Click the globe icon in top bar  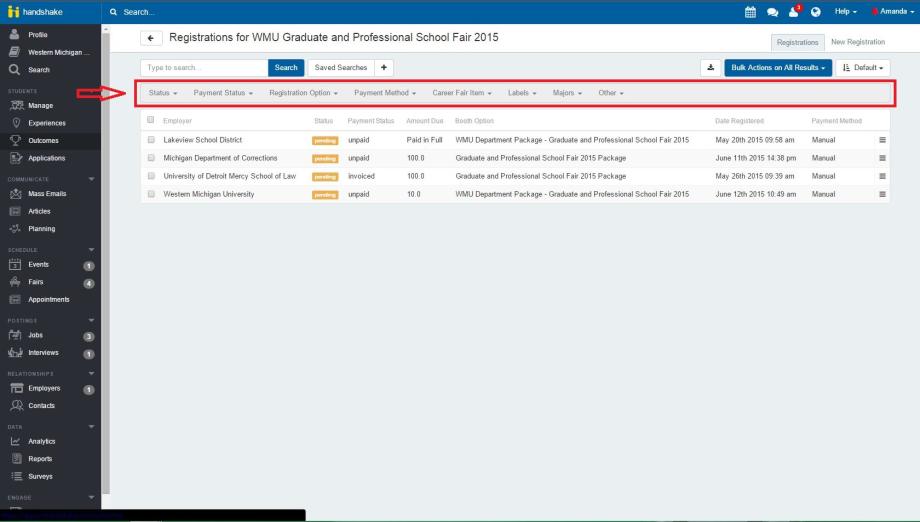816,12
